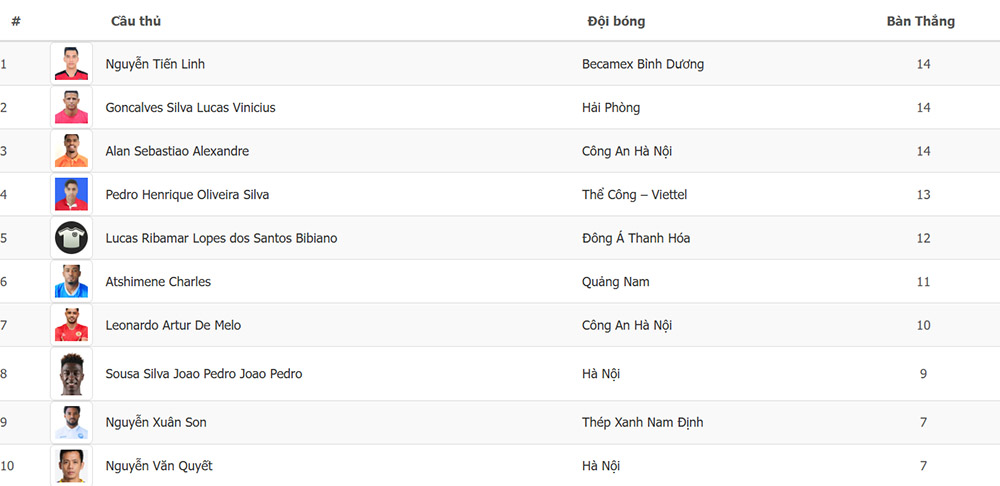Screen dimensions: 1000x486
Task: Click the Cầu thủ column header
Action: pos(136,21)
